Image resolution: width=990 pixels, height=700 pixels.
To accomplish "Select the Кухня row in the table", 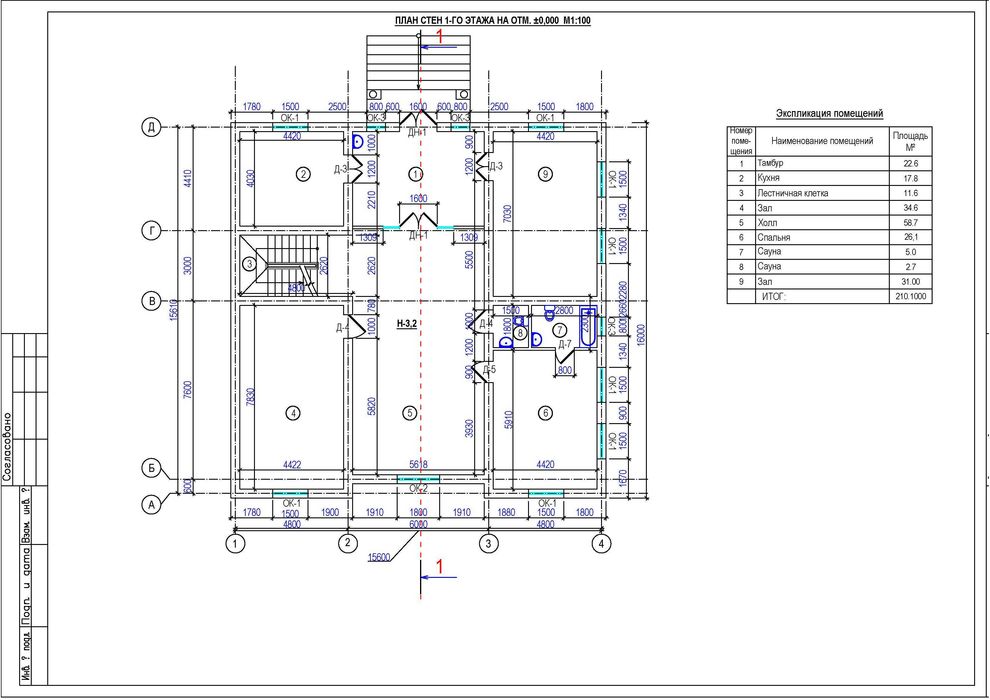I will pyautogui.click(x=829, y=178).
